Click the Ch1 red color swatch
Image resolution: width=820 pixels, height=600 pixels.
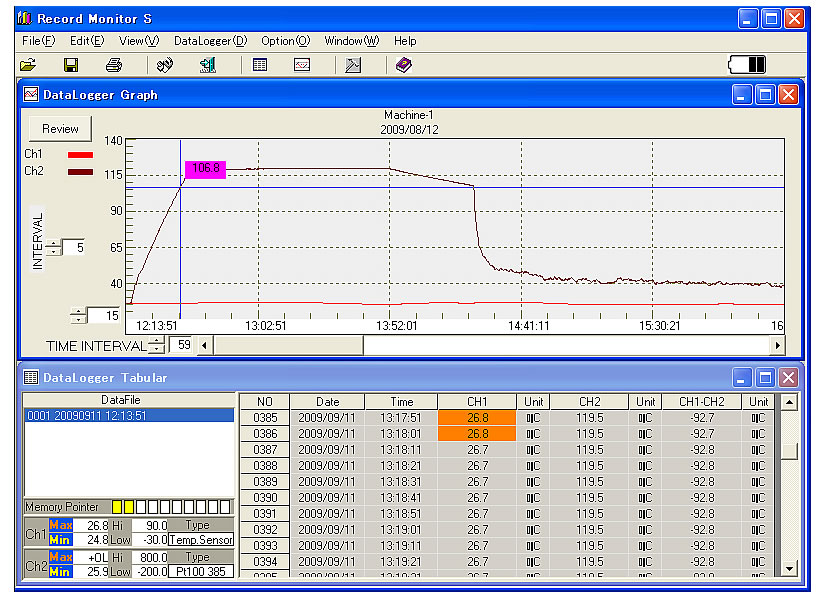80,155
